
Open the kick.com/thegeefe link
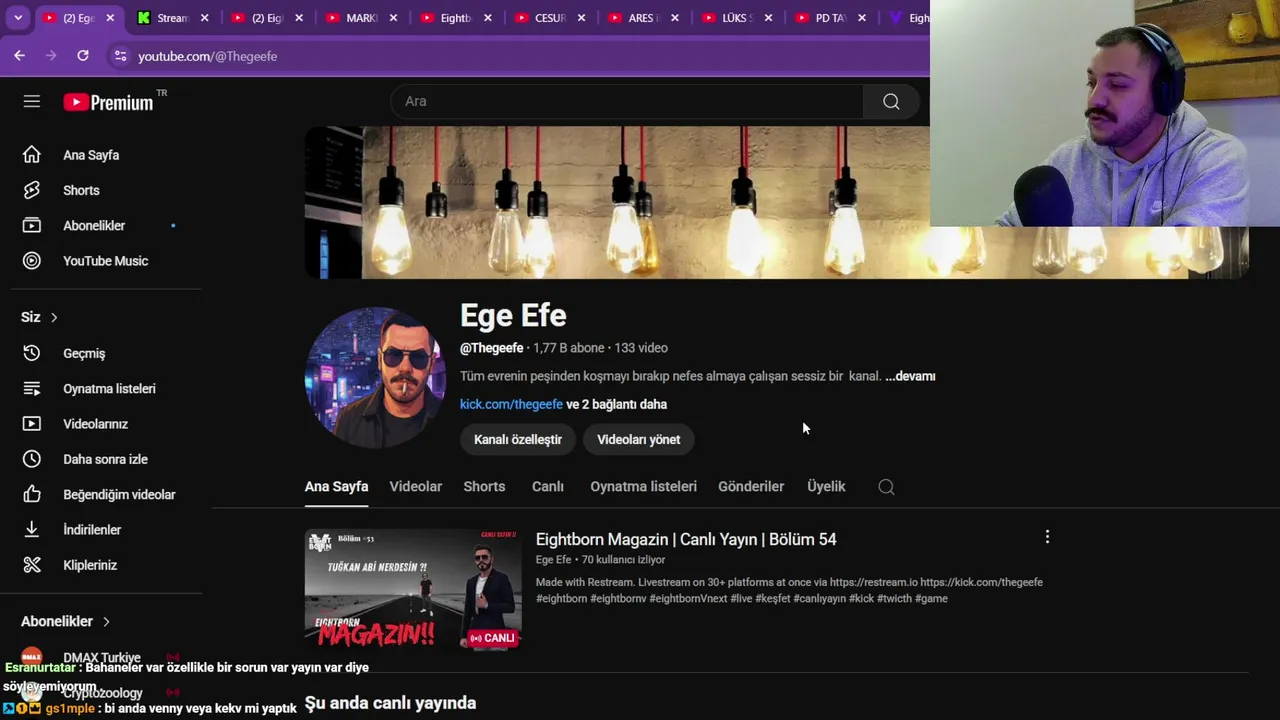pos(511,404)
